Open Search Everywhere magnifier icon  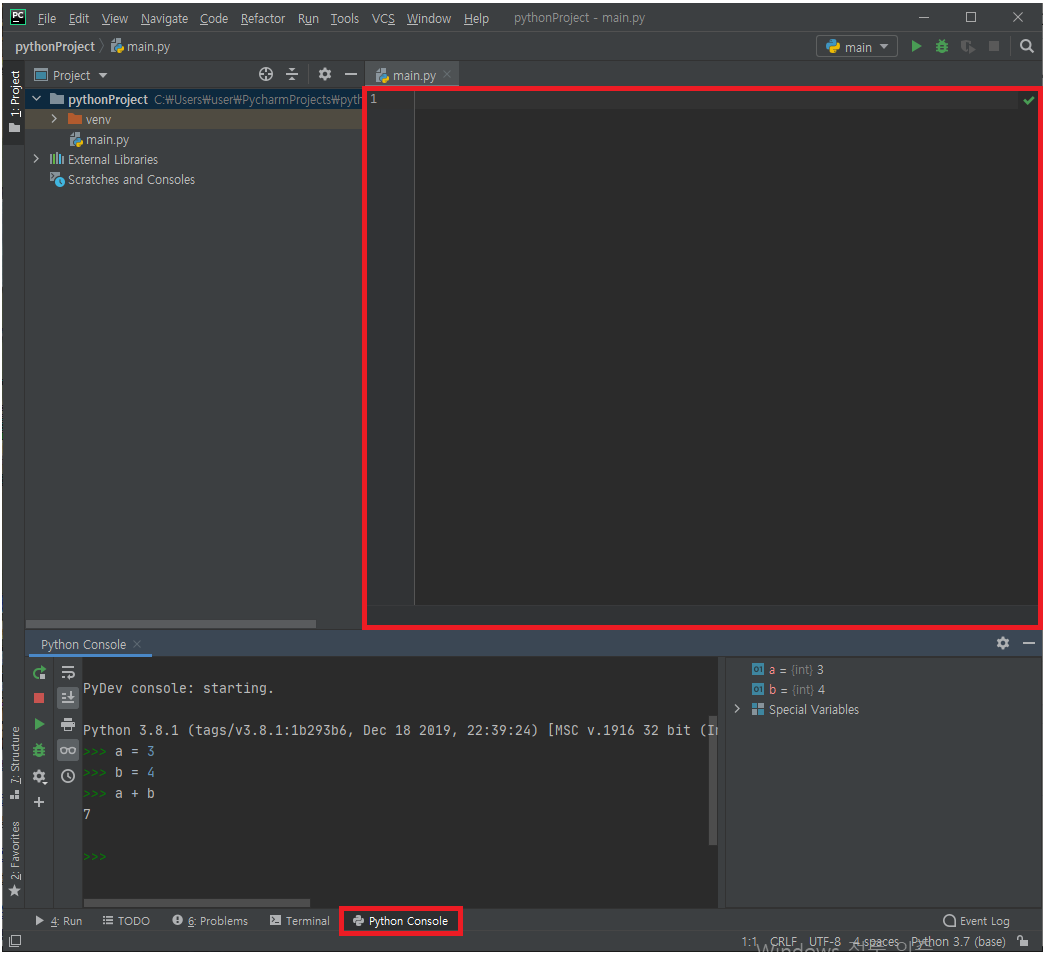click(1027, 47)
